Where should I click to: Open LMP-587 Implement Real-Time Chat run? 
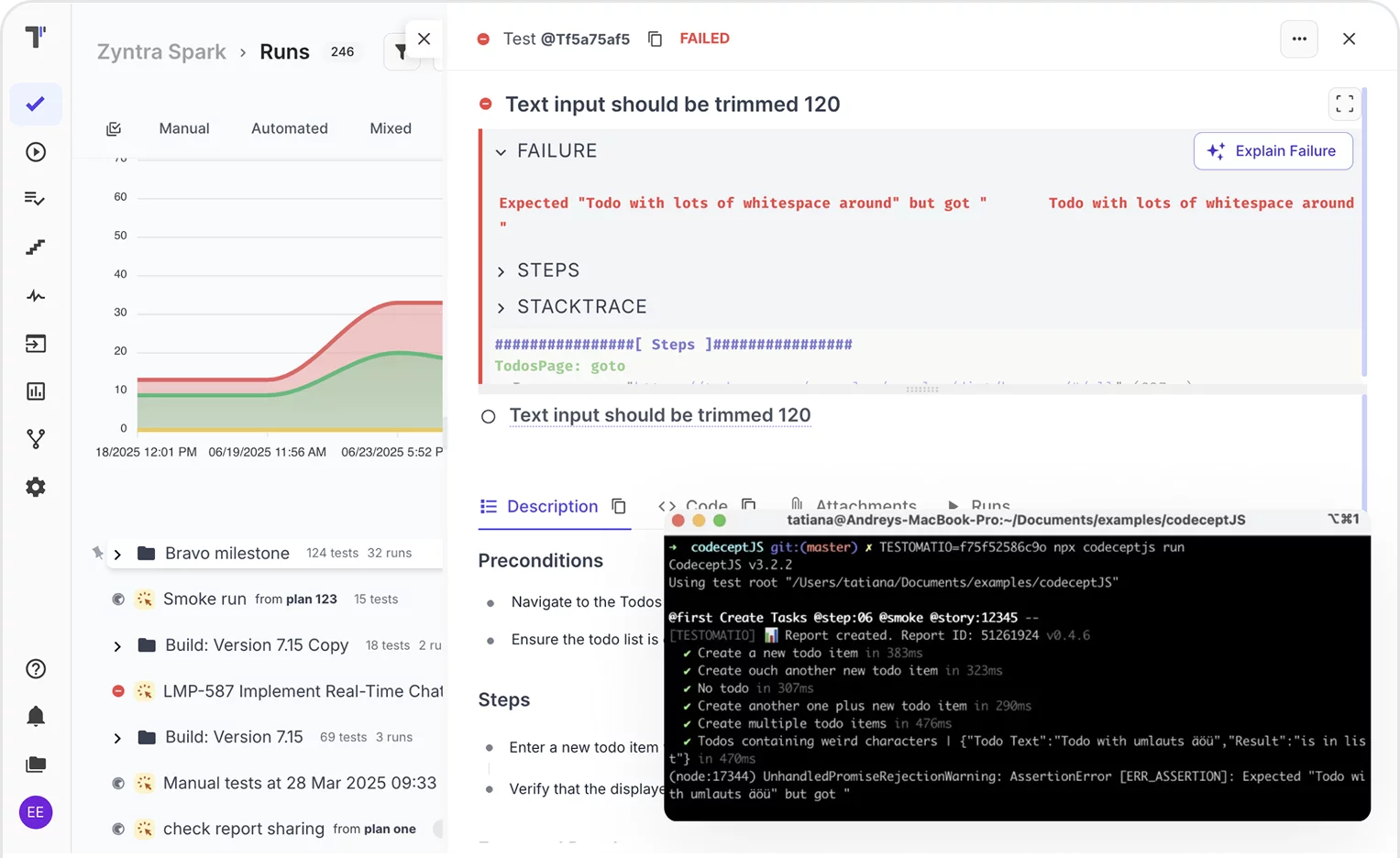pyautogui.click(x=303, y=691)
